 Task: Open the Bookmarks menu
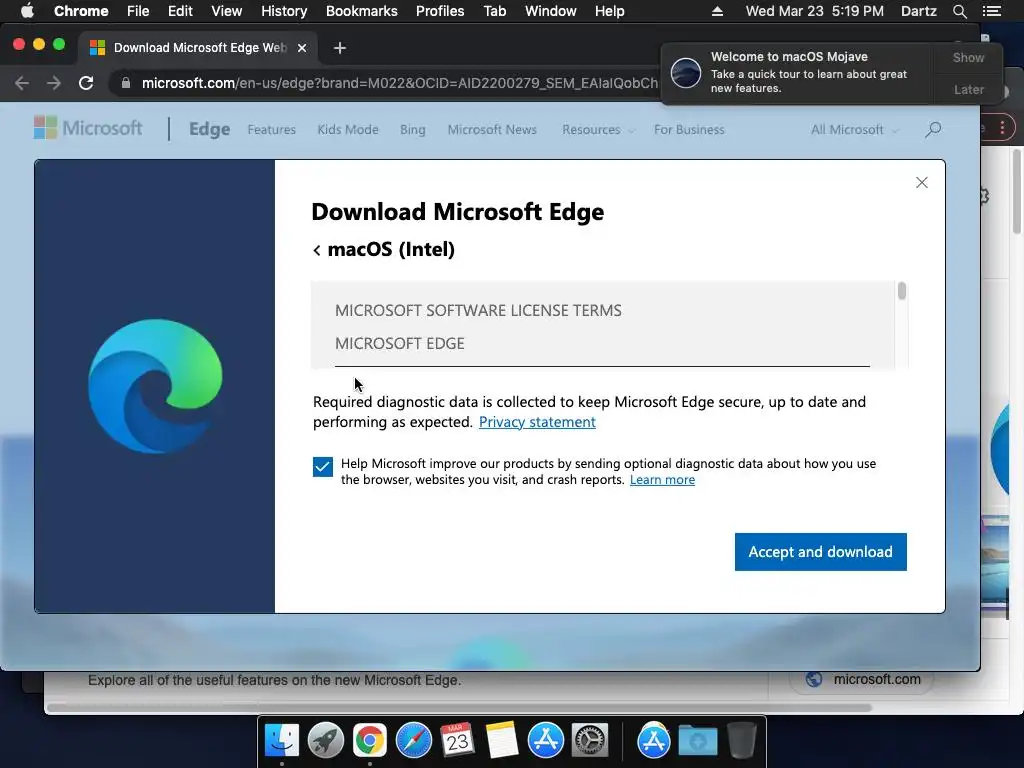point(362,11)
